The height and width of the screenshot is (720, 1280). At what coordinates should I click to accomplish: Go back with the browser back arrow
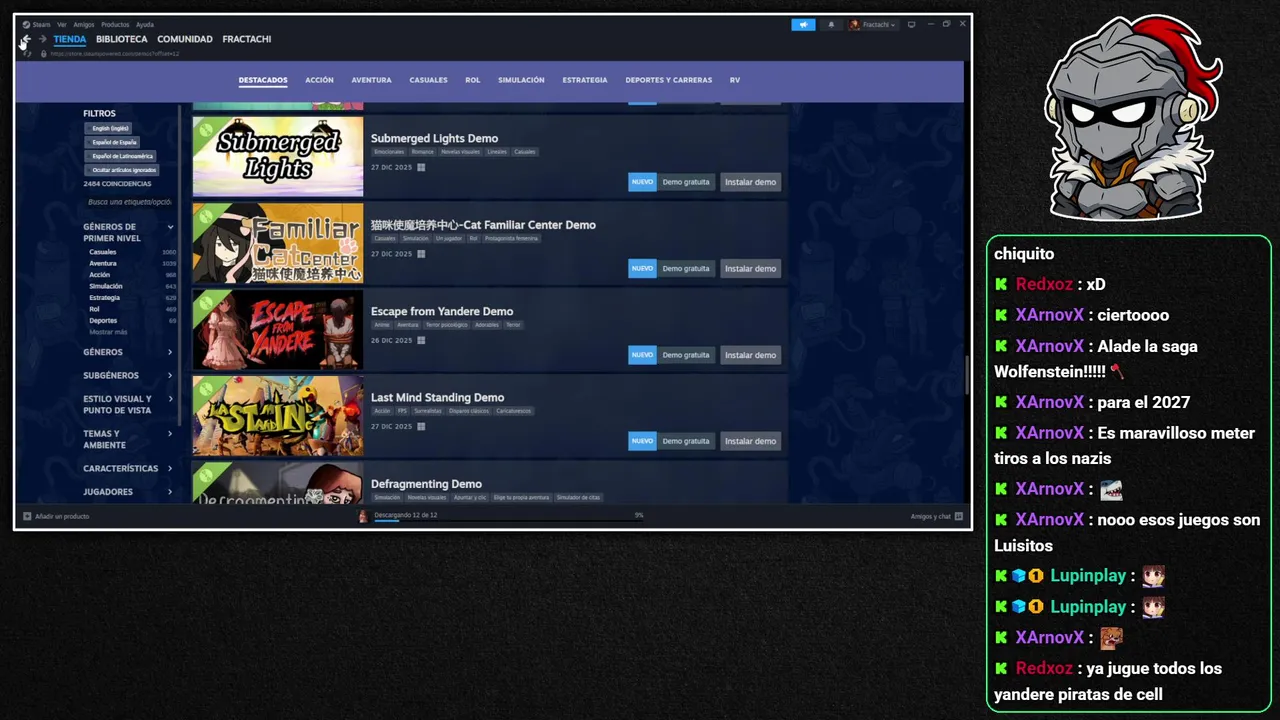pos(26,39)
